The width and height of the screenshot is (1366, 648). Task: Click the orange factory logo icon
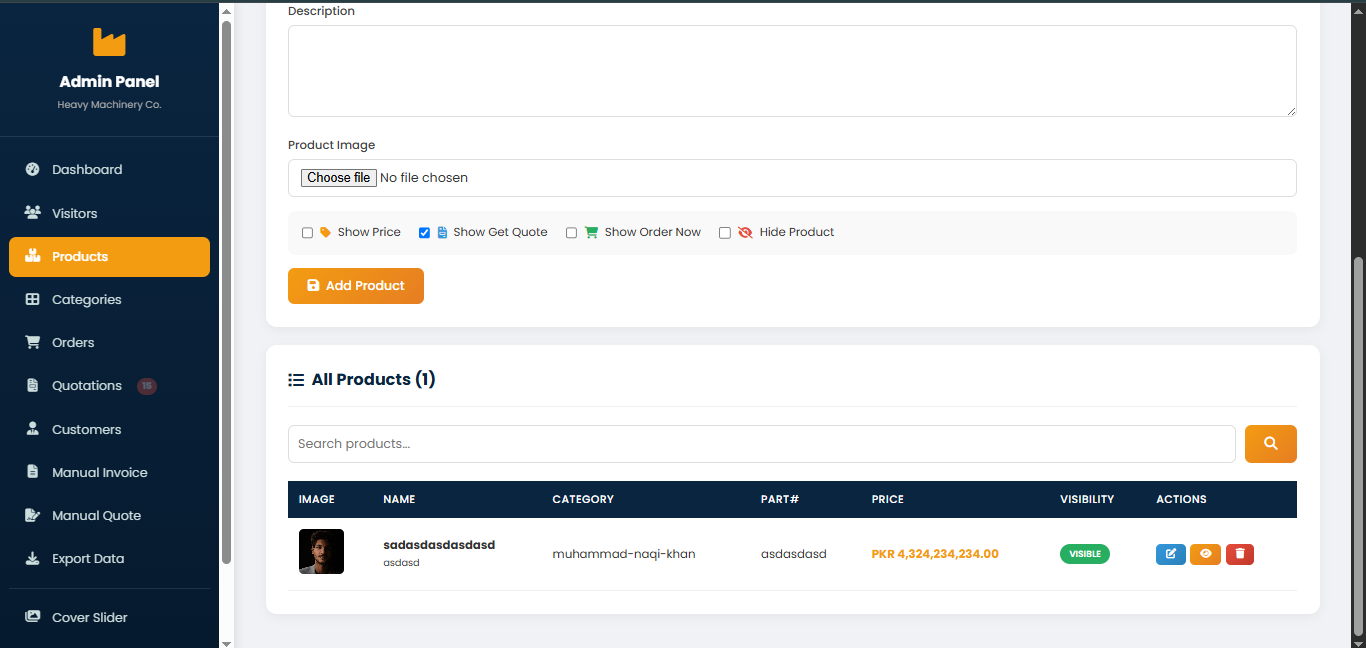click(x=109, y=42)
